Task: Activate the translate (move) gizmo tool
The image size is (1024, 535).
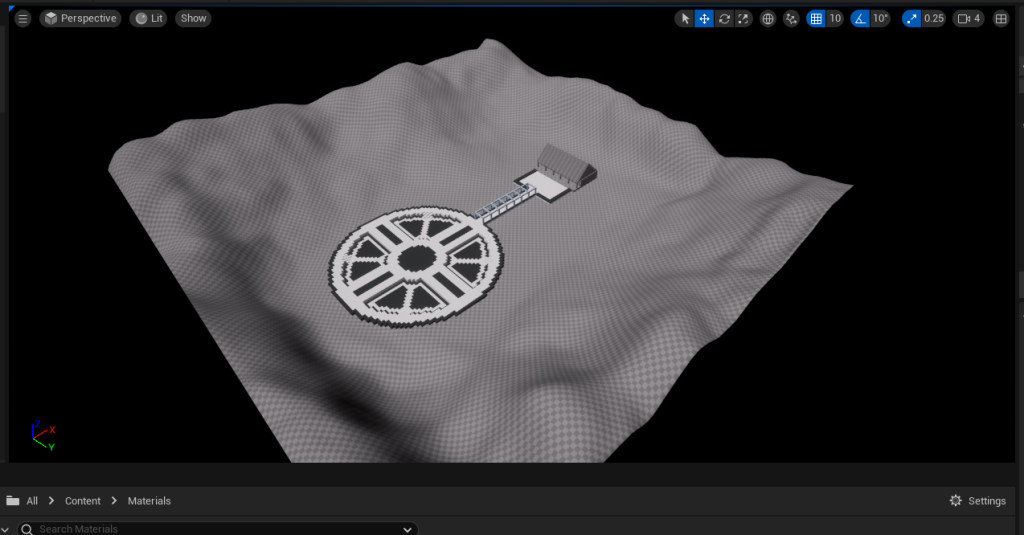Action: (x=704, y=18)
